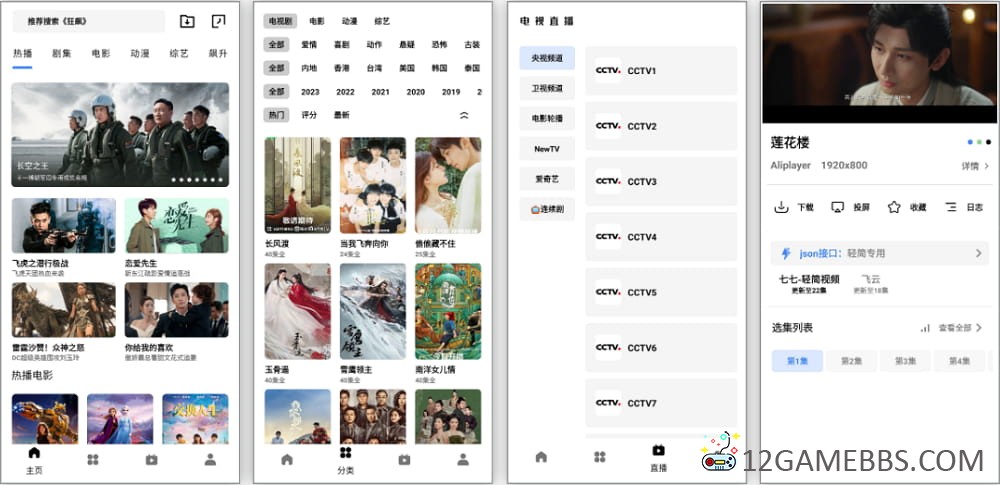Image resolution: width=1000 pixels, height=485 pixels.
Task: Open 长风渡 poster
Action: [298, 185]
